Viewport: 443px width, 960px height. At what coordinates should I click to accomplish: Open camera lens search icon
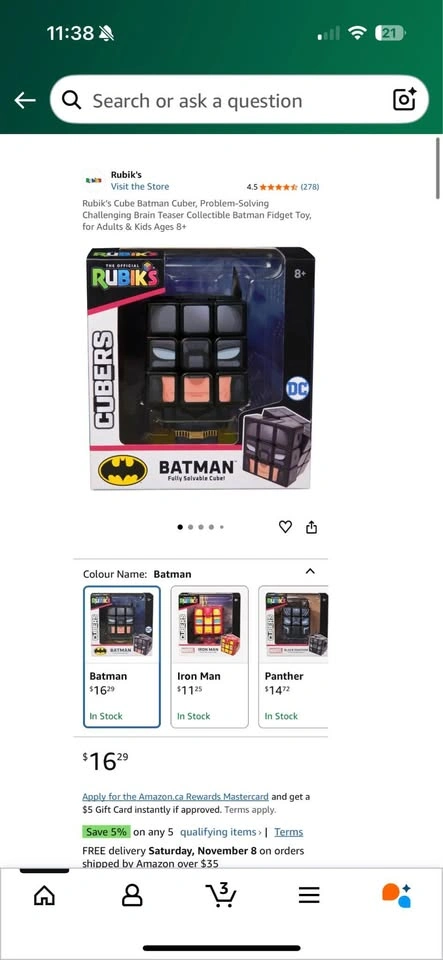click(404, 99)
